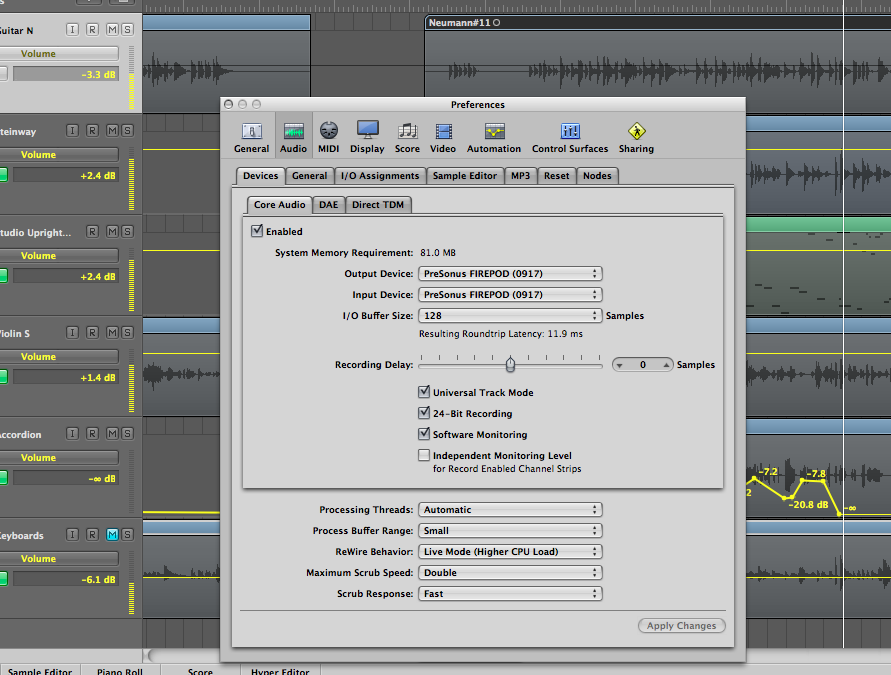891x675 pixels.
Task: Increase Recording Delay samples with up arrow
Action: 666,365
